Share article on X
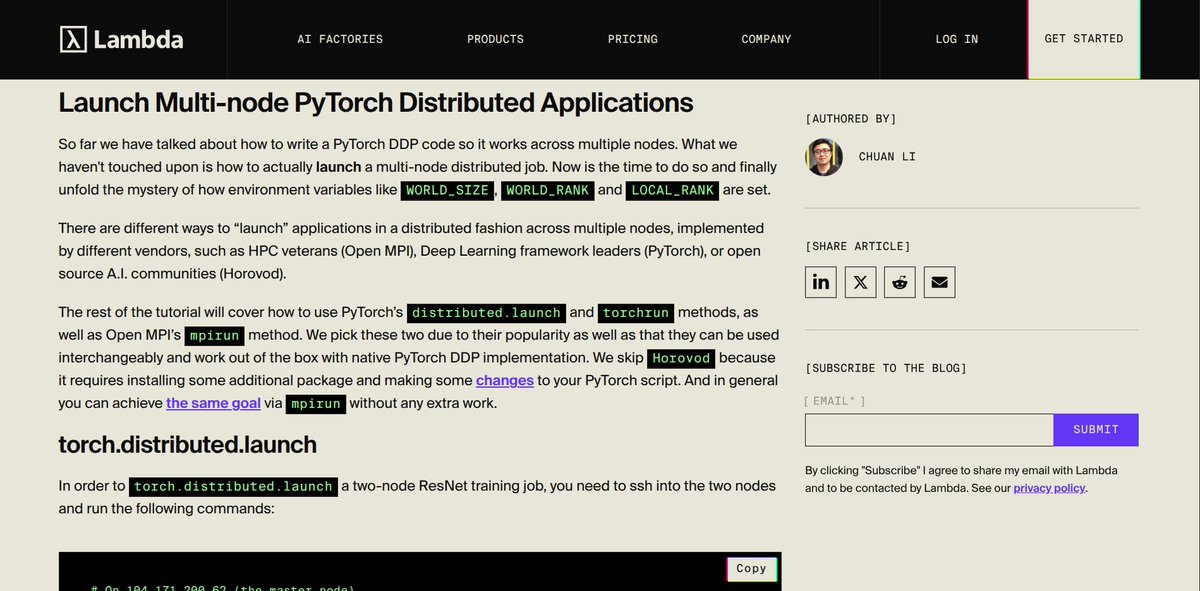 coord(860,282)
